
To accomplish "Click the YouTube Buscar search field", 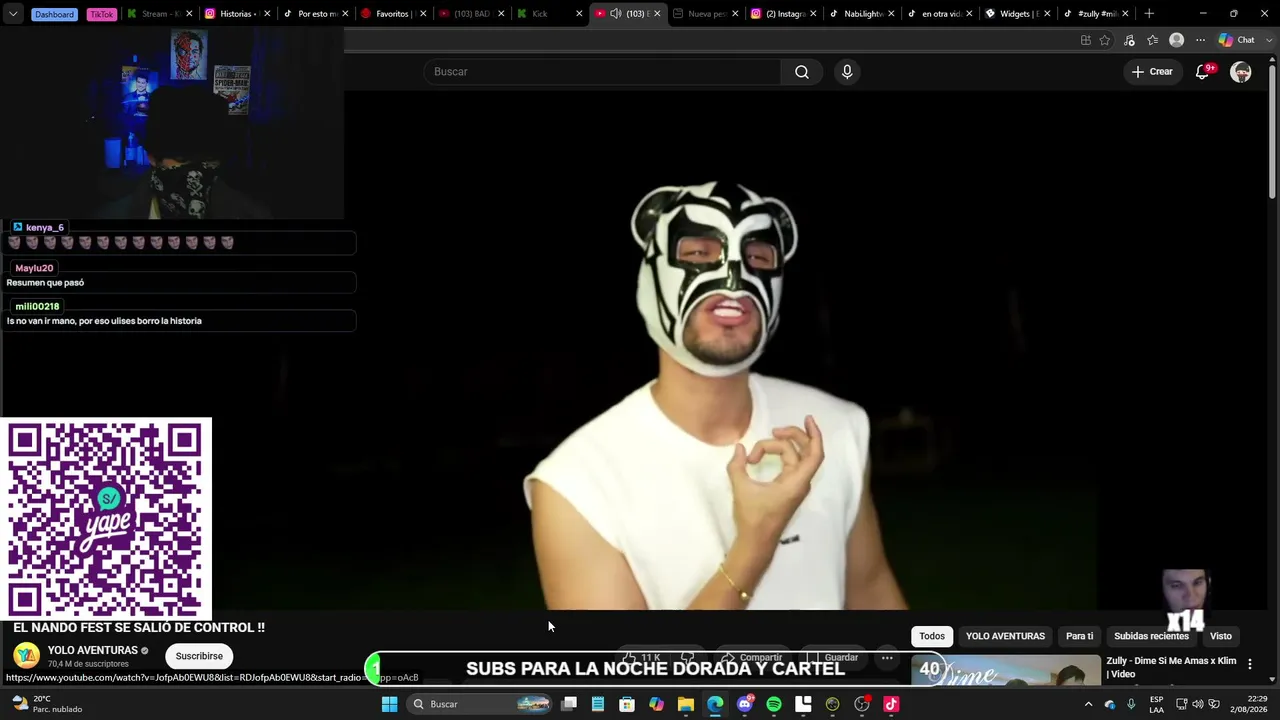I will [x=602, y=72].
